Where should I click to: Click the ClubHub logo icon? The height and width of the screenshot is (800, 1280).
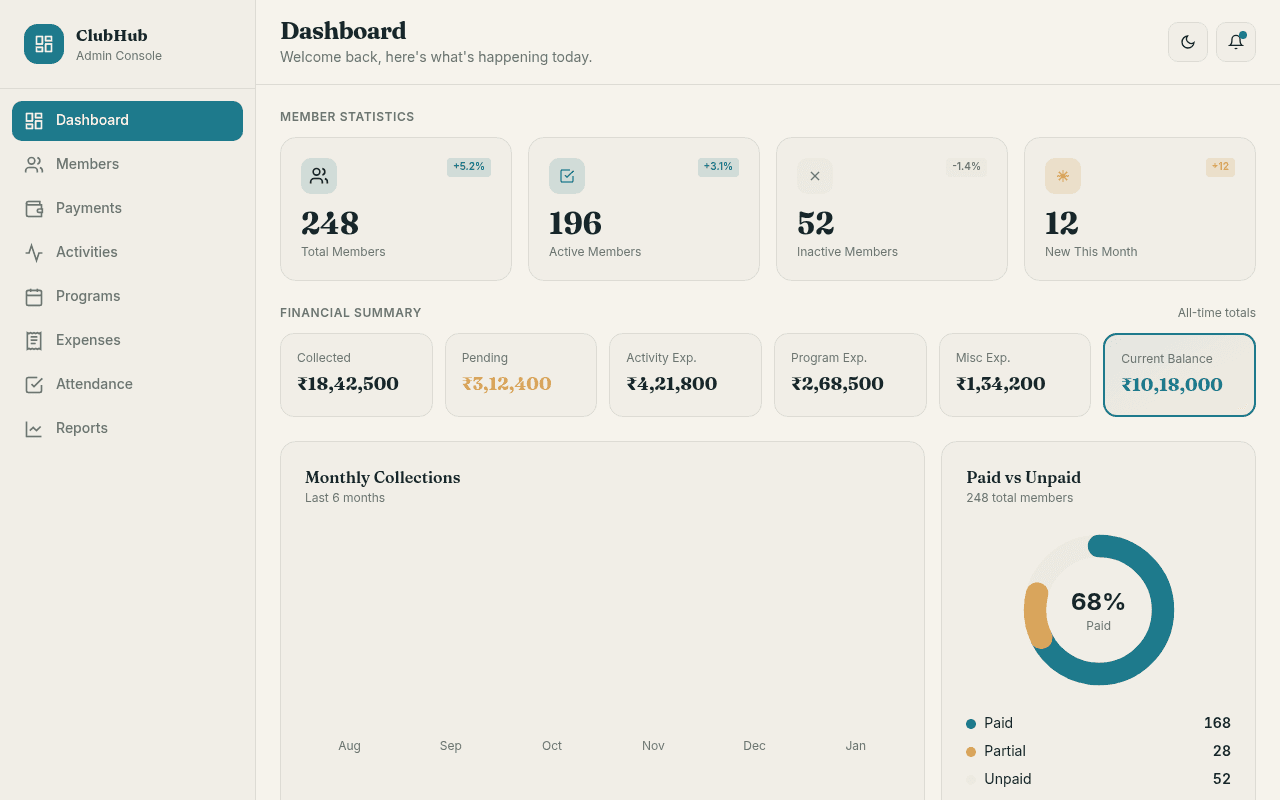[x=44, y=44]
